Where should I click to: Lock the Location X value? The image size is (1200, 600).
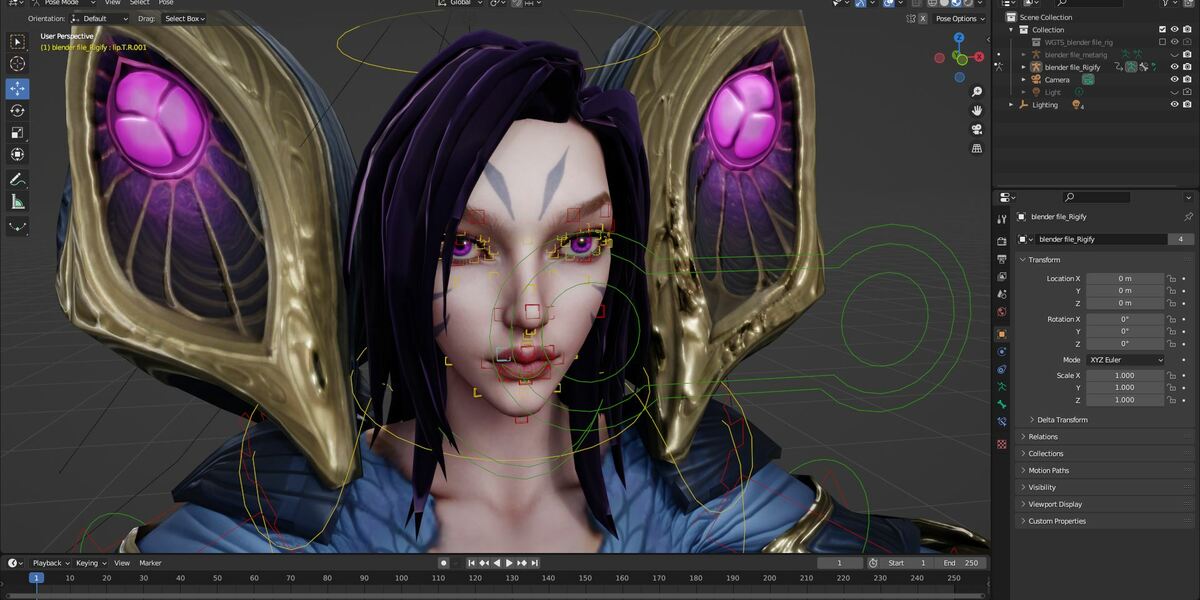(x=1171, y=279)
